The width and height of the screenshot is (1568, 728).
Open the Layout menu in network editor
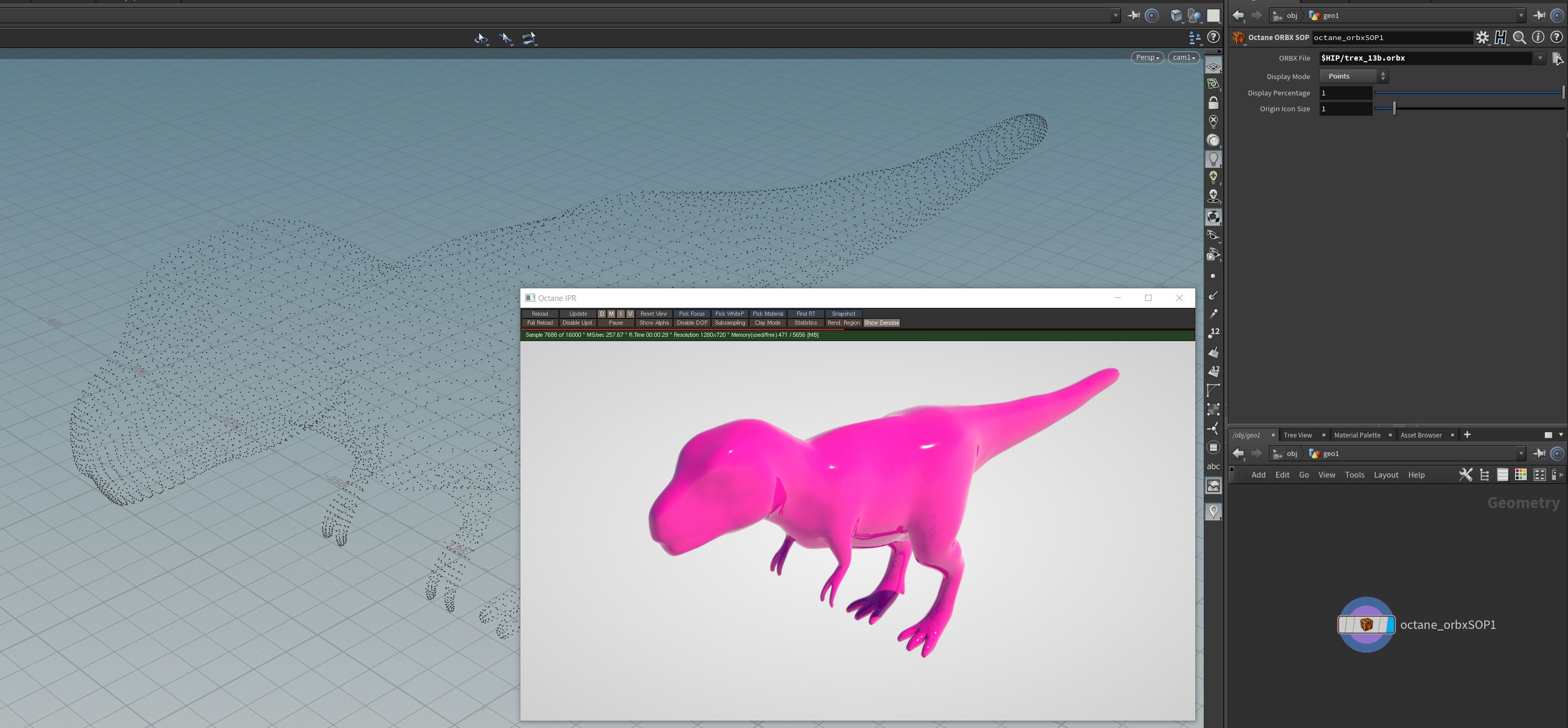click(1386, 475)
